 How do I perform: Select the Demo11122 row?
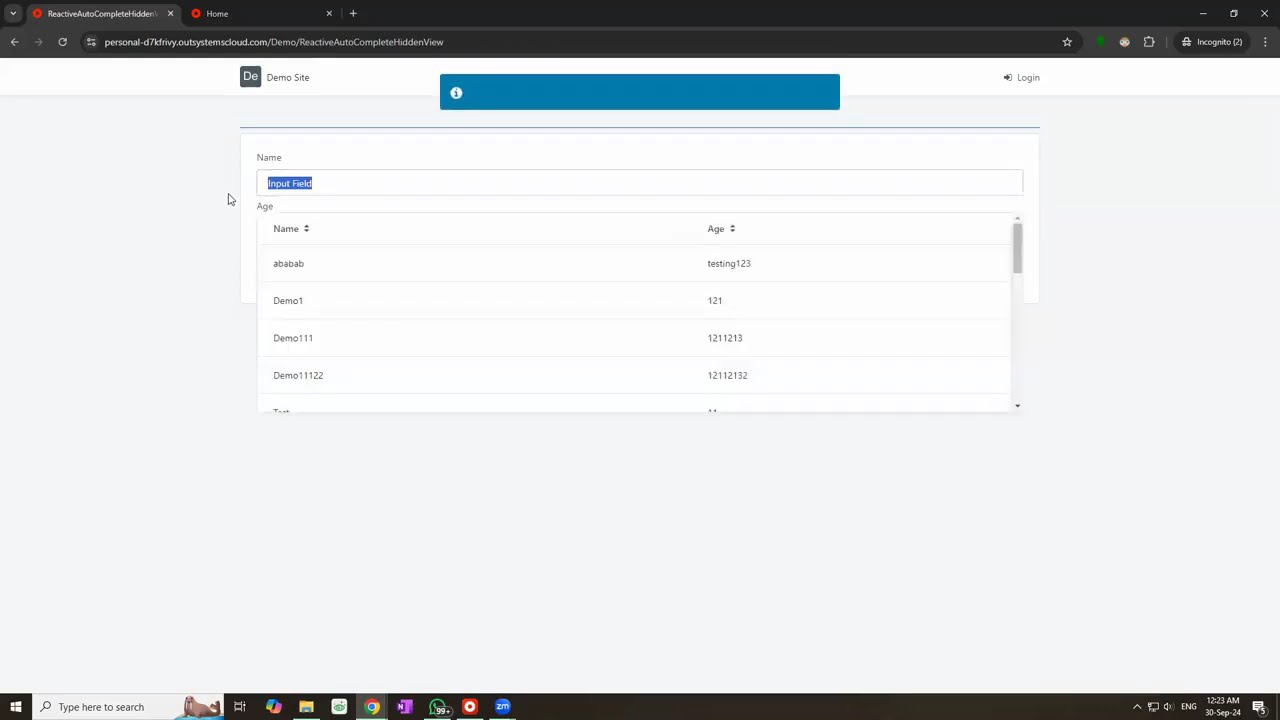click(x=633, y=375)
